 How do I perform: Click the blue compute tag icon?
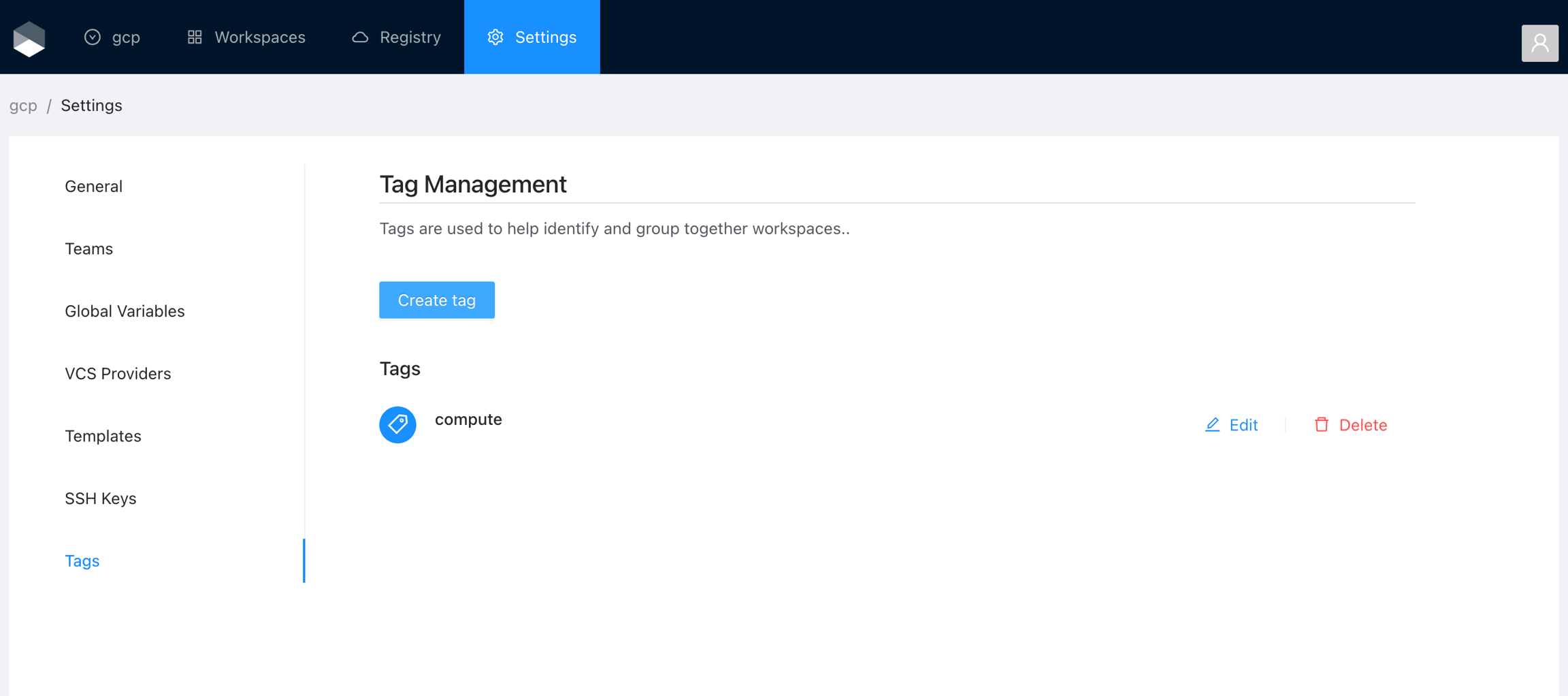point(397,425)
